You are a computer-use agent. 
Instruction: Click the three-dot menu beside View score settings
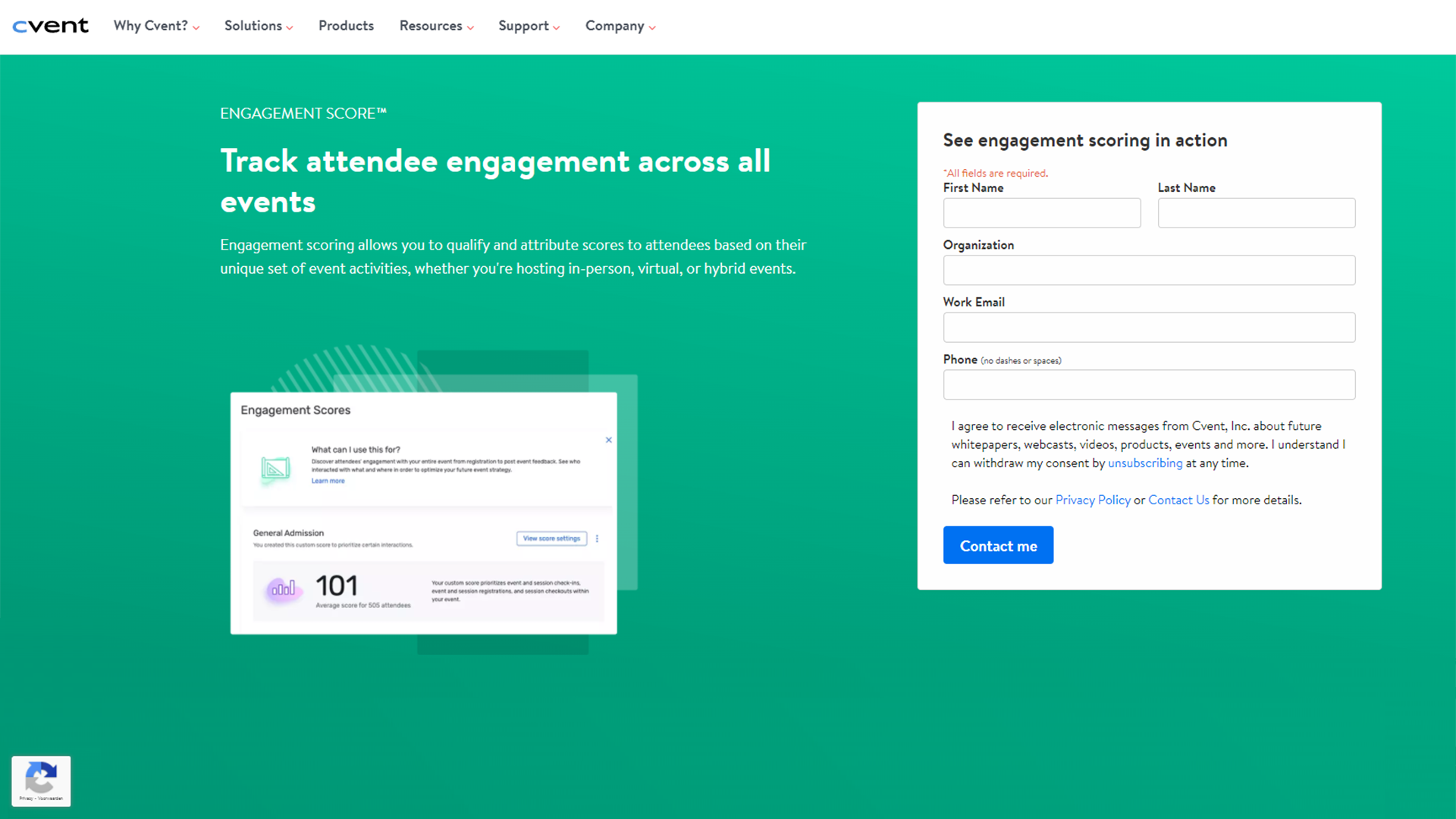click(597, 538)
